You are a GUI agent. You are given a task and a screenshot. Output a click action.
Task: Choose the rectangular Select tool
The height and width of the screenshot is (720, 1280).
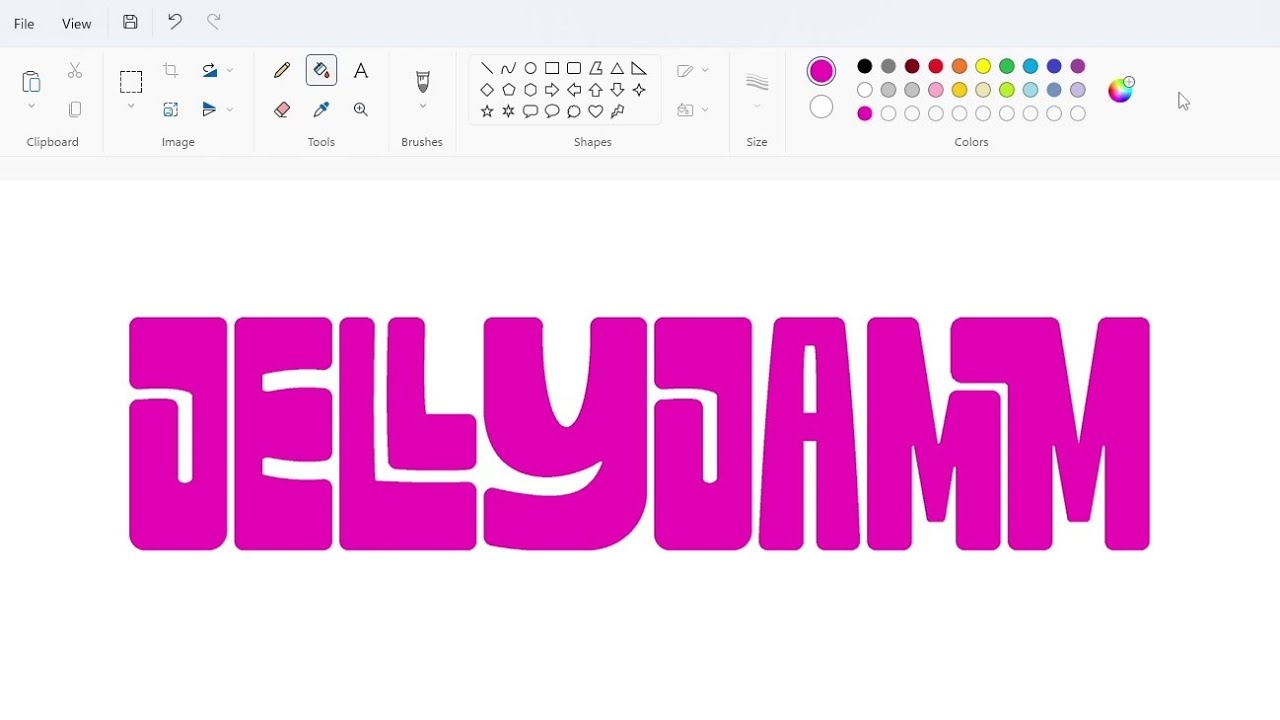(131, 81)
